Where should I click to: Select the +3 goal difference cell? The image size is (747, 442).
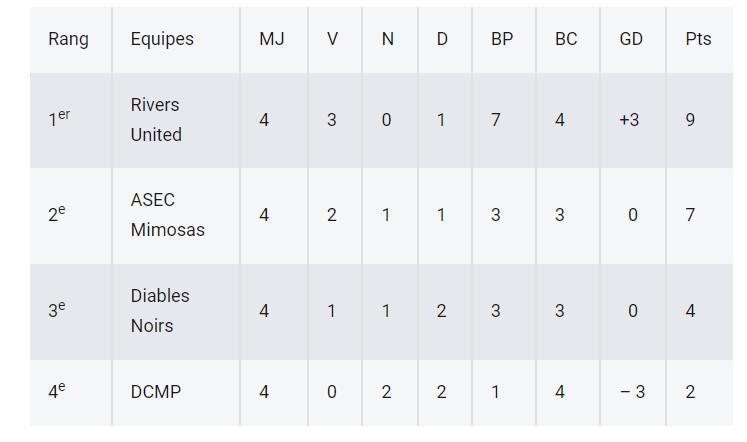point(629,120)
